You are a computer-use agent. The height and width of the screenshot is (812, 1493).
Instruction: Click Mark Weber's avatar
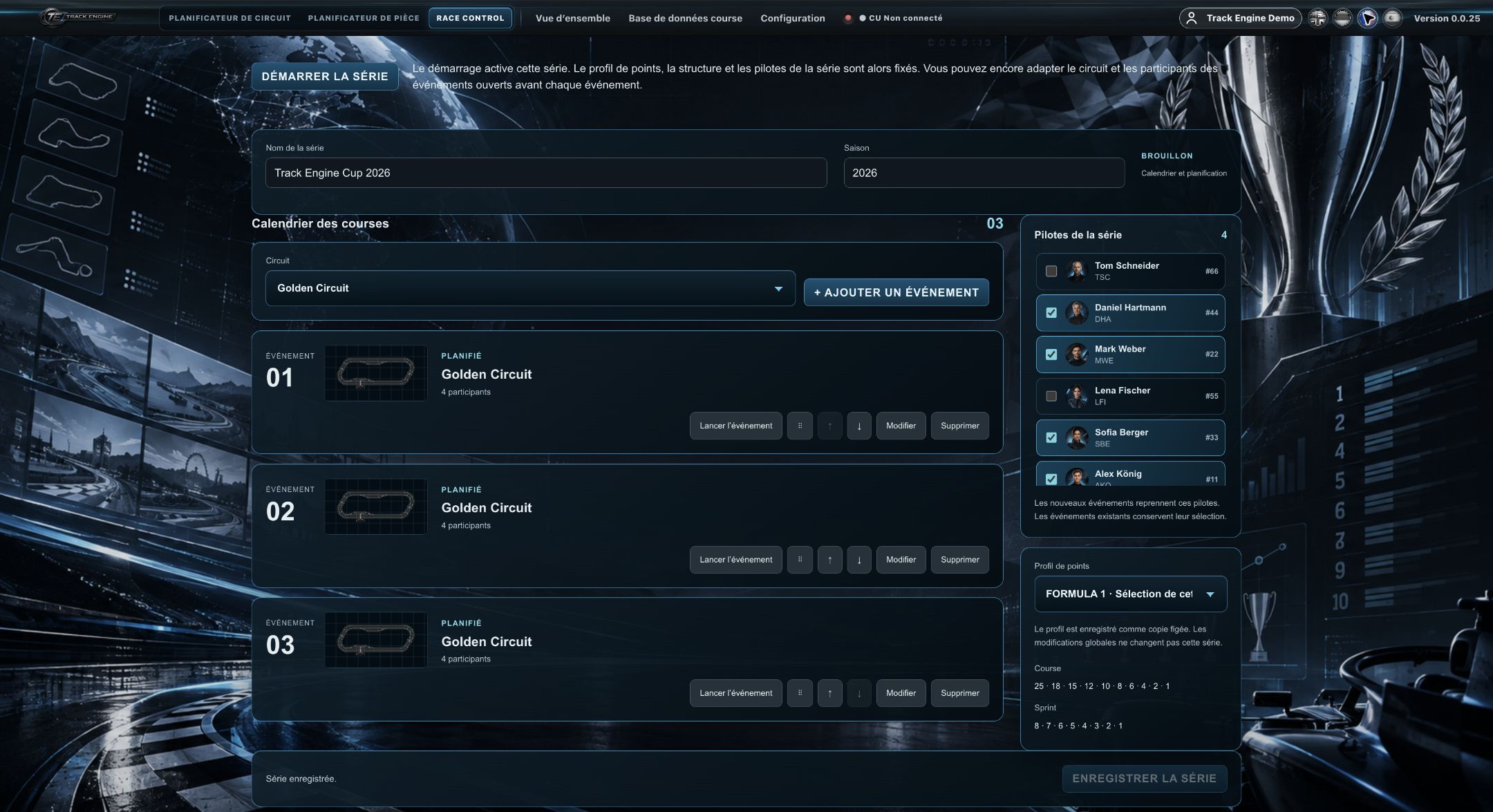click(1076, 355)
